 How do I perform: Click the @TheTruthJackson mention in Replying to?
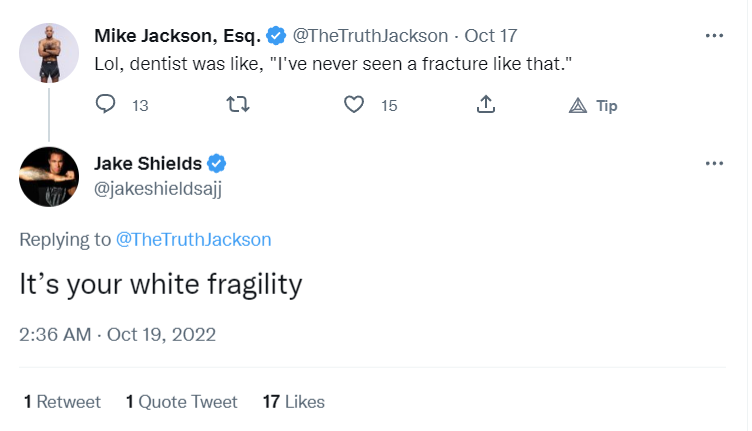(194, 239)
